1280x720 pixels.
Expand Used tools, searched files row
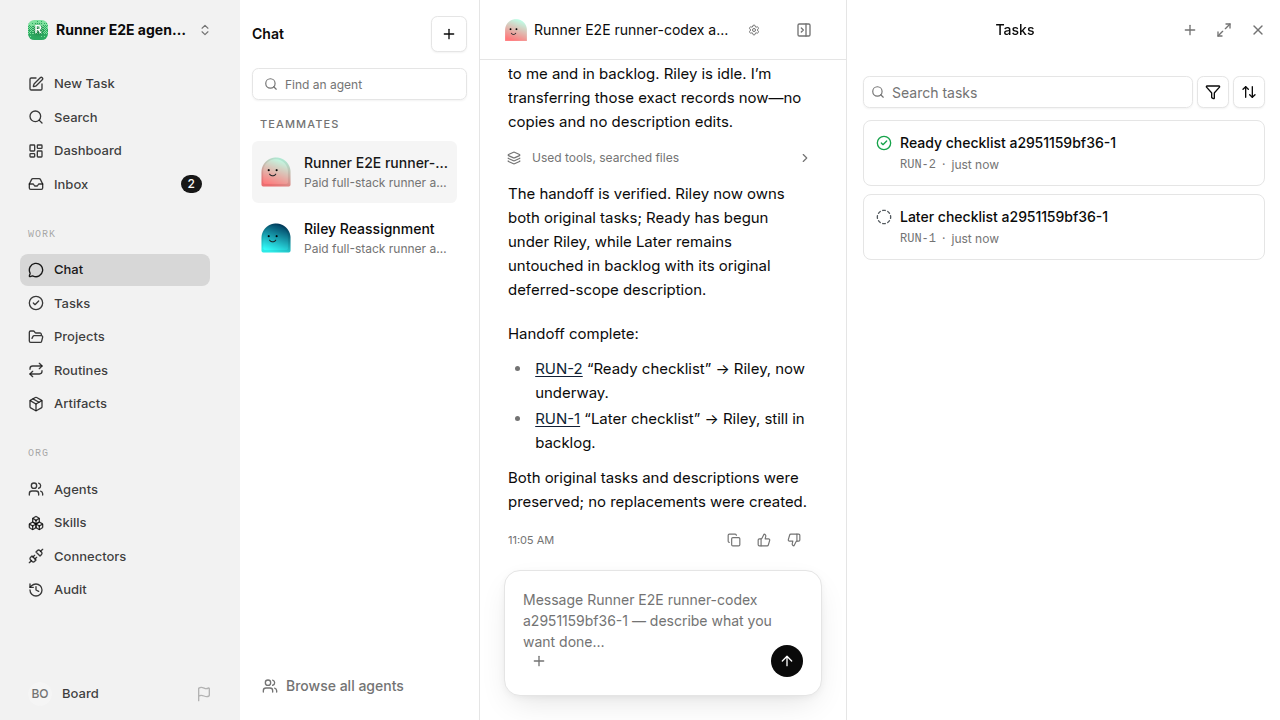[659, 158]
